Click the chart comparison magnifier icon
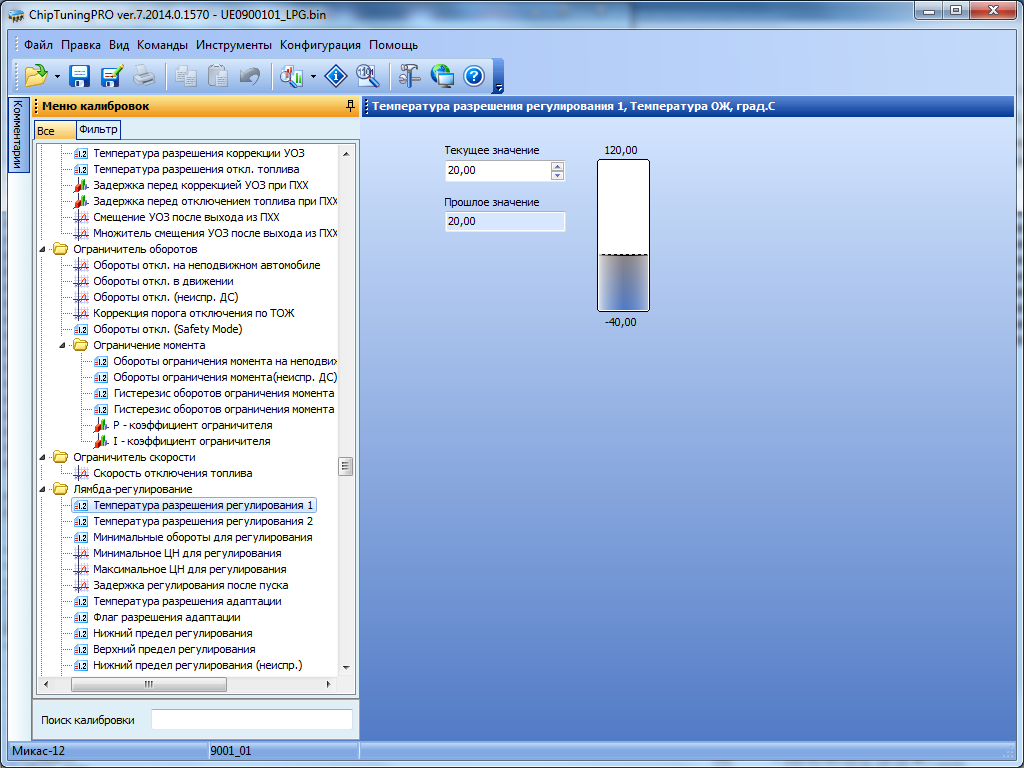1024x768 pixels. pyautogui.click(x=292, y=75)
